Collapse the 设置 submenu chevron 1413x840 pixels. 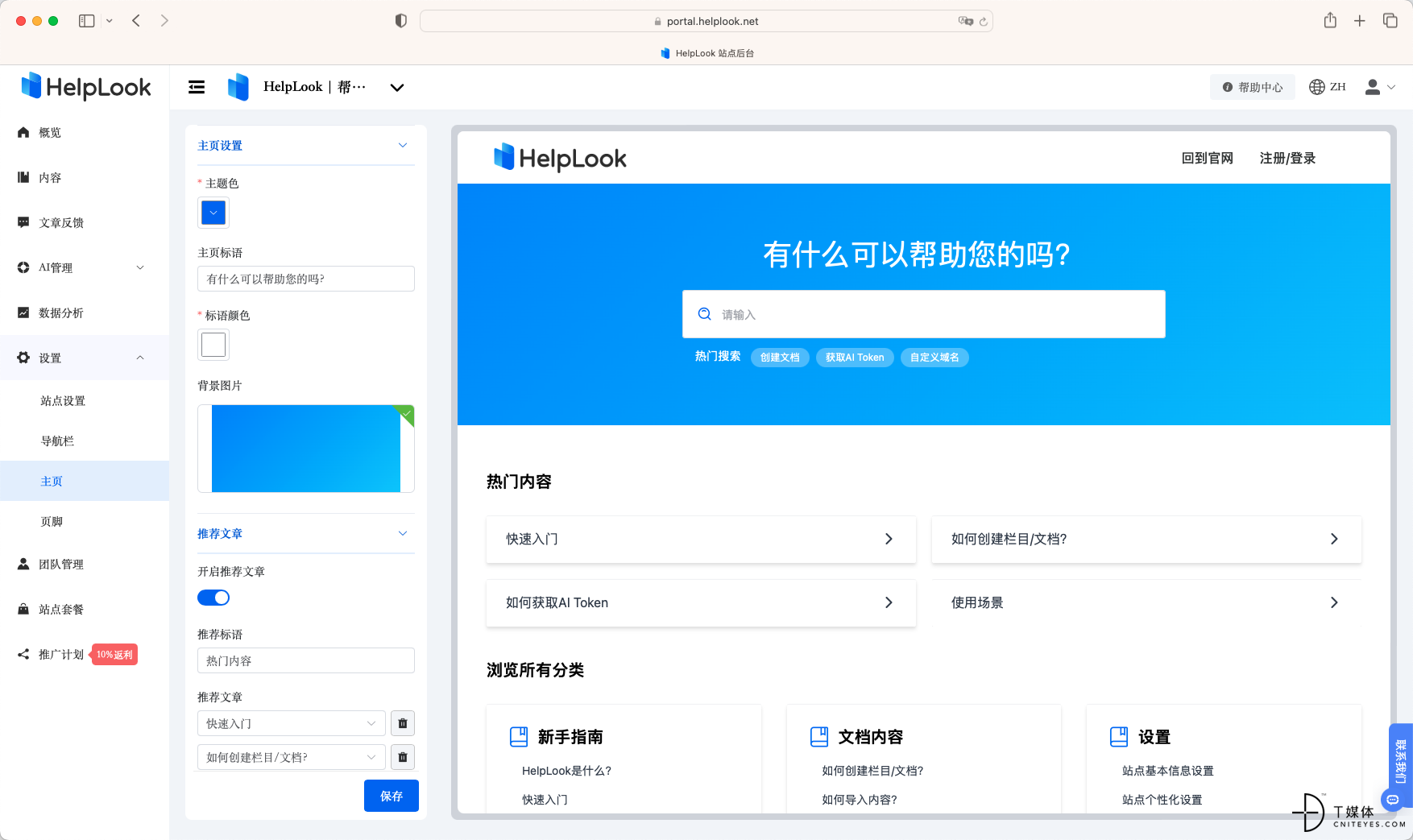pyautogui.click(x=140, y=358)
